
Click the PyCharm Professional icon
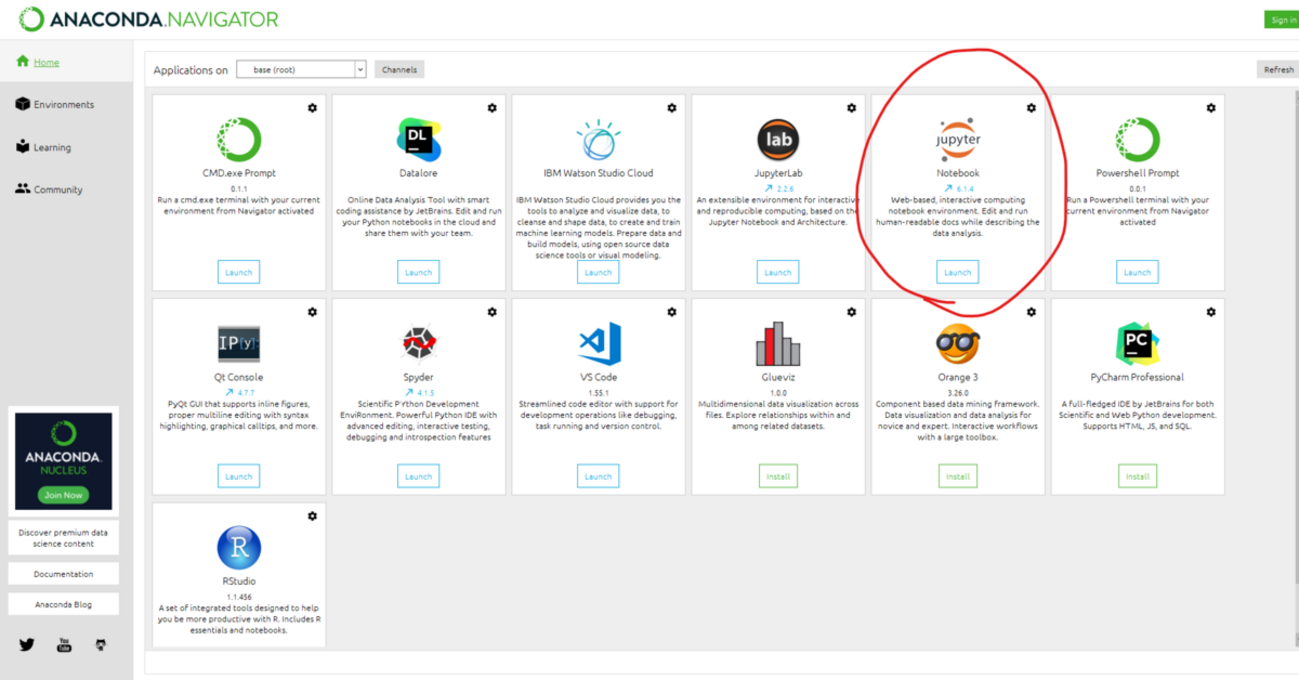[1137, 344]
